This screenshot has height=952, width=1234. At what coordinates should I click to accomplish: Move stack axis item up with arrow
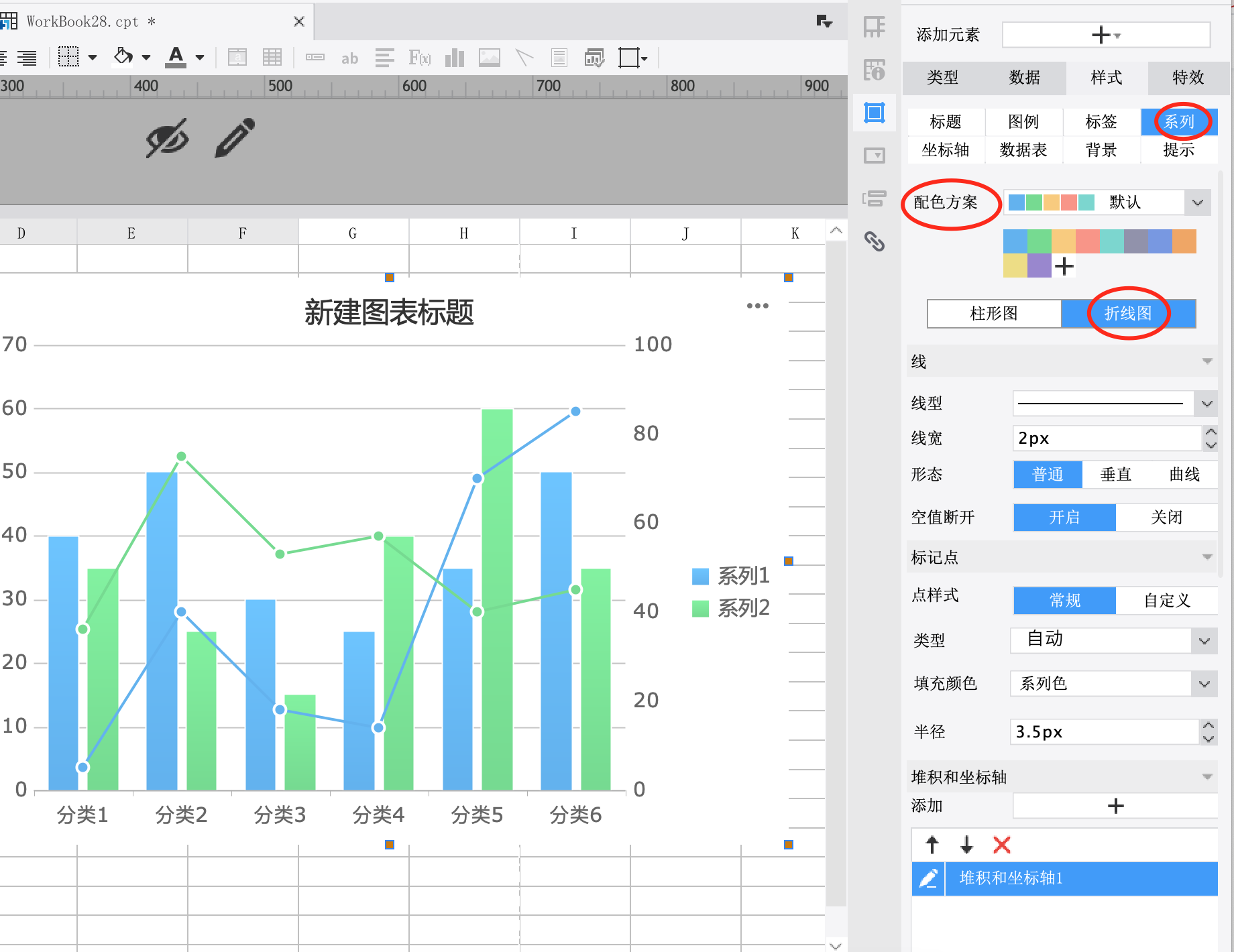point(932,845)
